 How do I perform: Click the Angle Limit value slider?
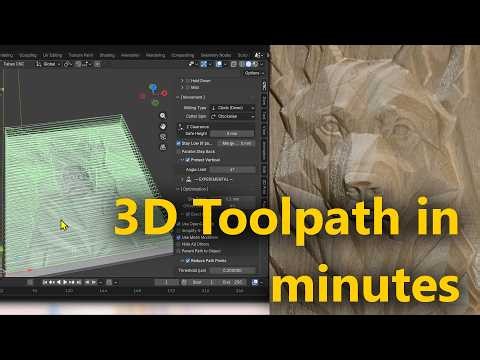tap(232, 170)
